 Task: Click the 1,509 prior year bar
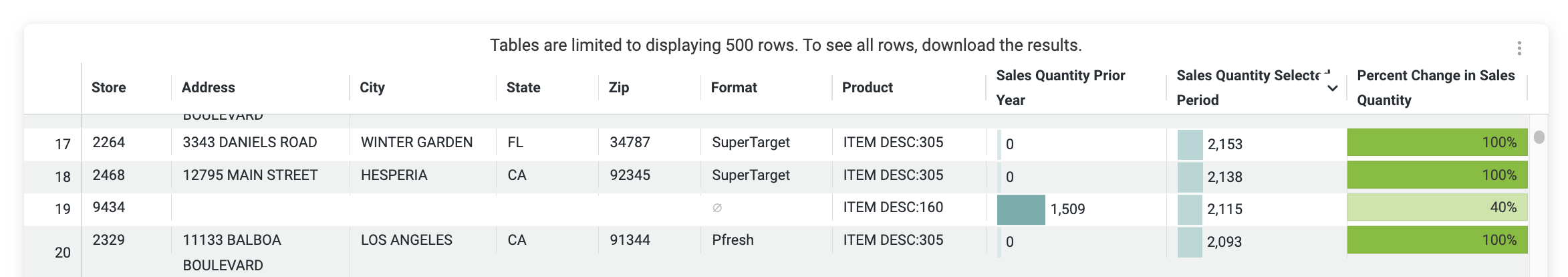point(1021,209)
